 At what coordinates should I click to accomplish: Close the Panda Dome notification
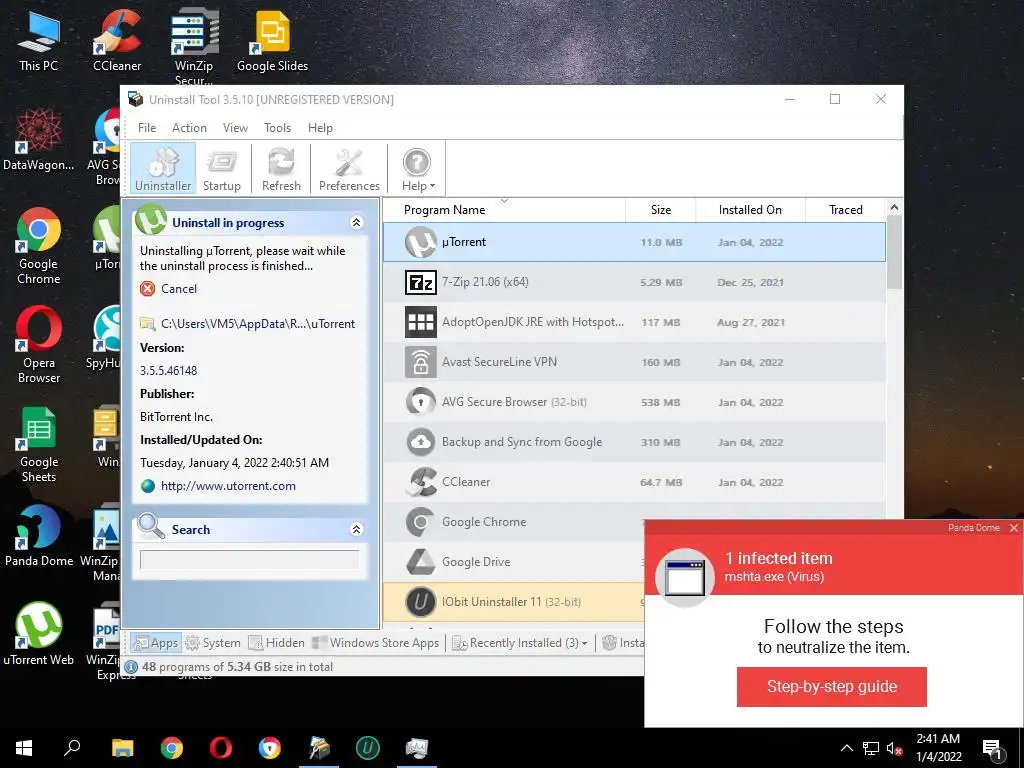[1014, 528]
